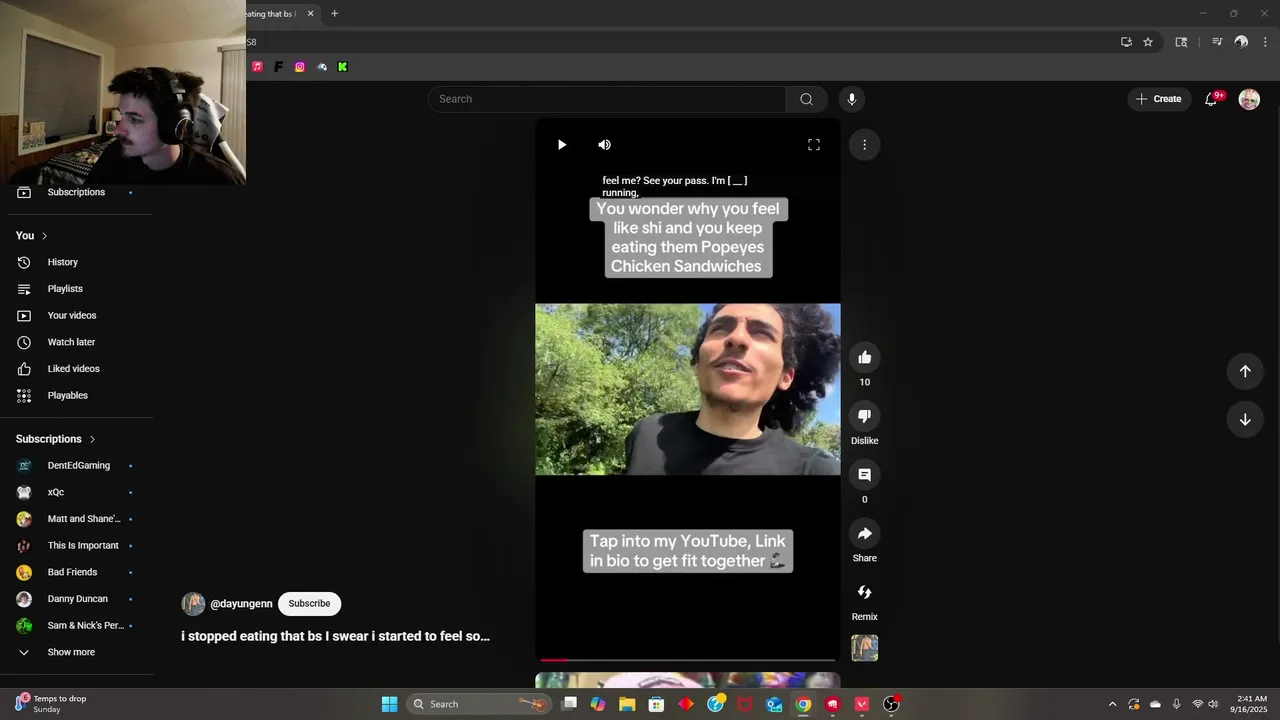Open File Explorer from the taskbar

tap(627, 704)
